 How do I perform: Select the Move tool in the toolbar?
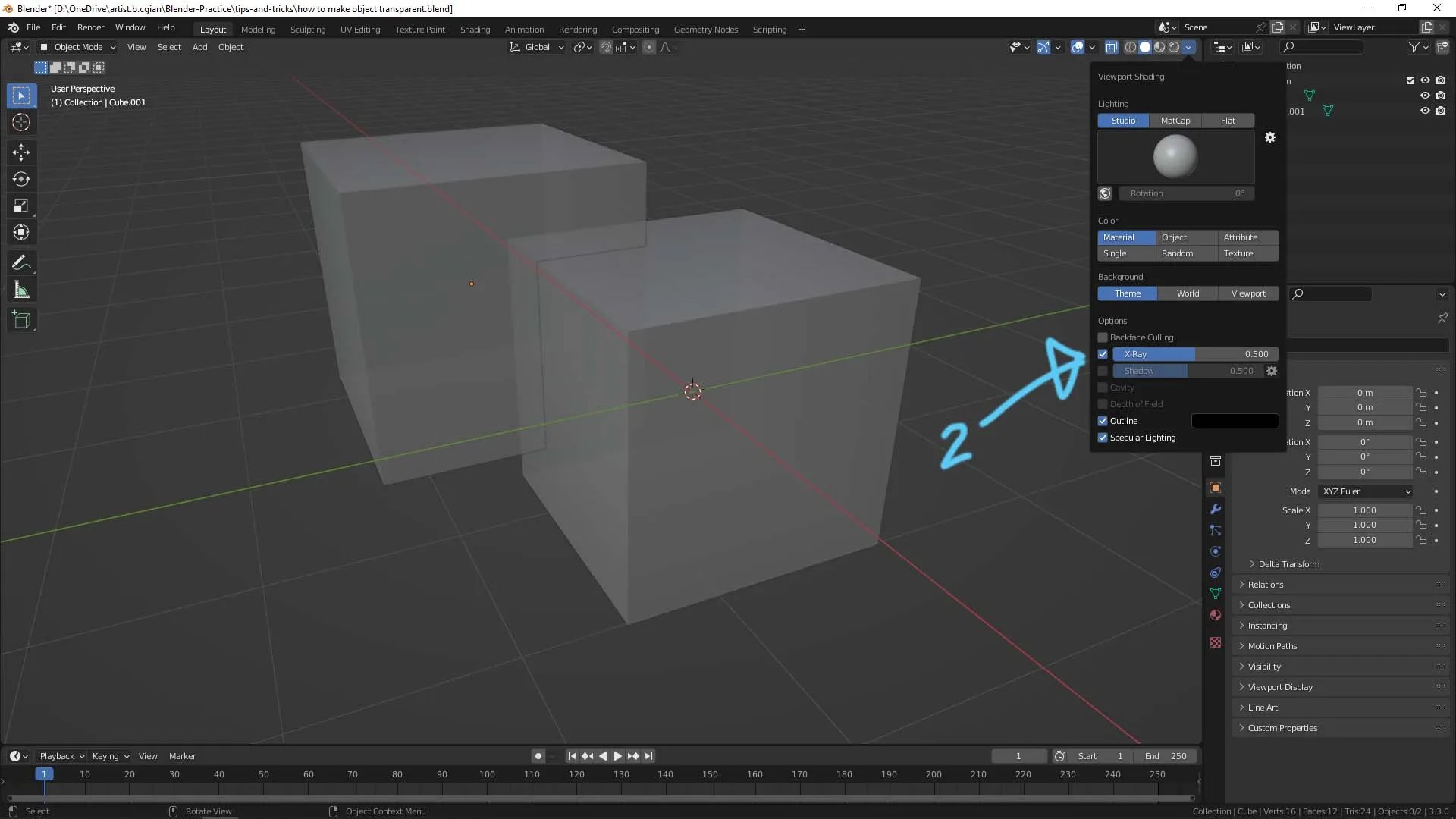coord(21,152)
